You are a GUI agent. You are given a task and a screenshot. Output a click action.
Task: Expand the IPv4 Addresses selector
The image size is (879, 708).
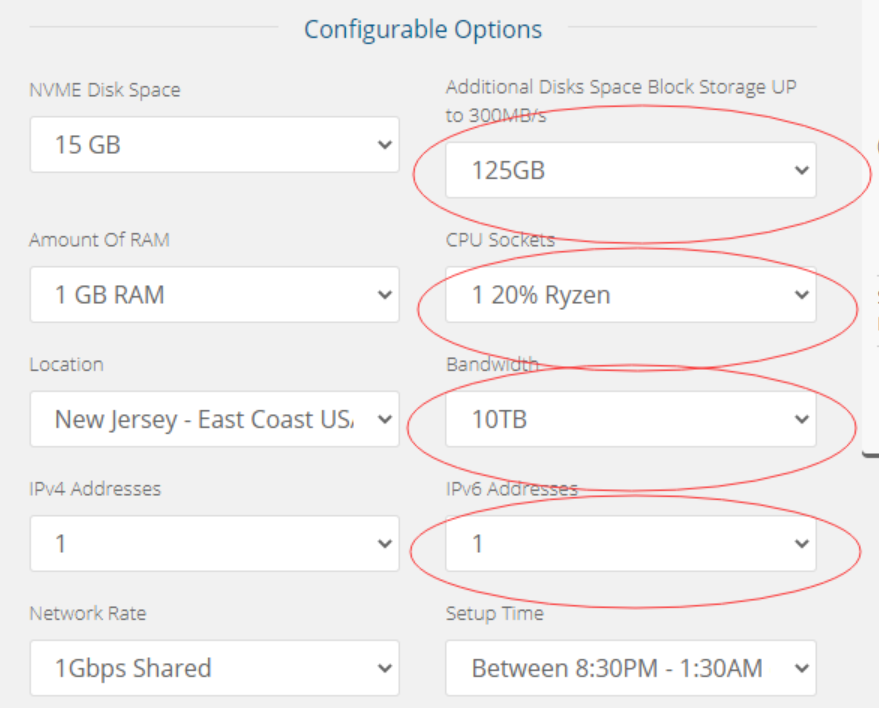pos(213,544)
